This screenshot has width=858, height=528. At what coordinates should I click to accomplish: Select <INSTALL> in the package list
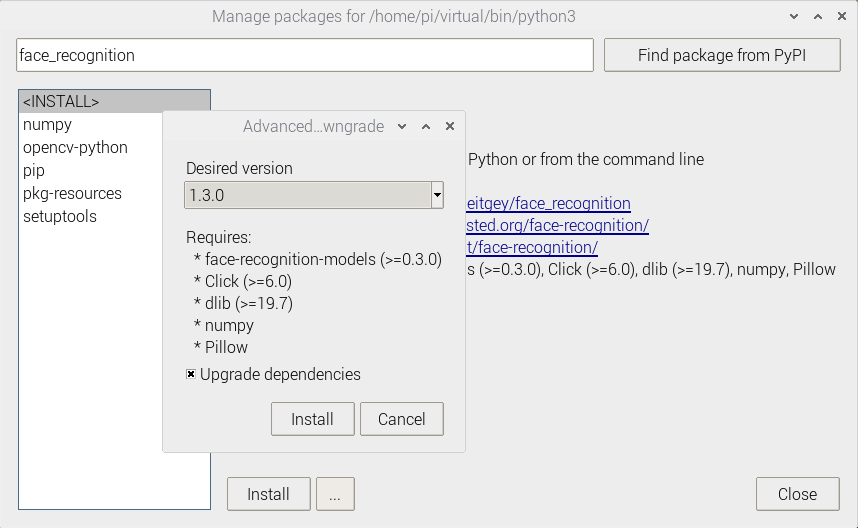click(61, 102)
